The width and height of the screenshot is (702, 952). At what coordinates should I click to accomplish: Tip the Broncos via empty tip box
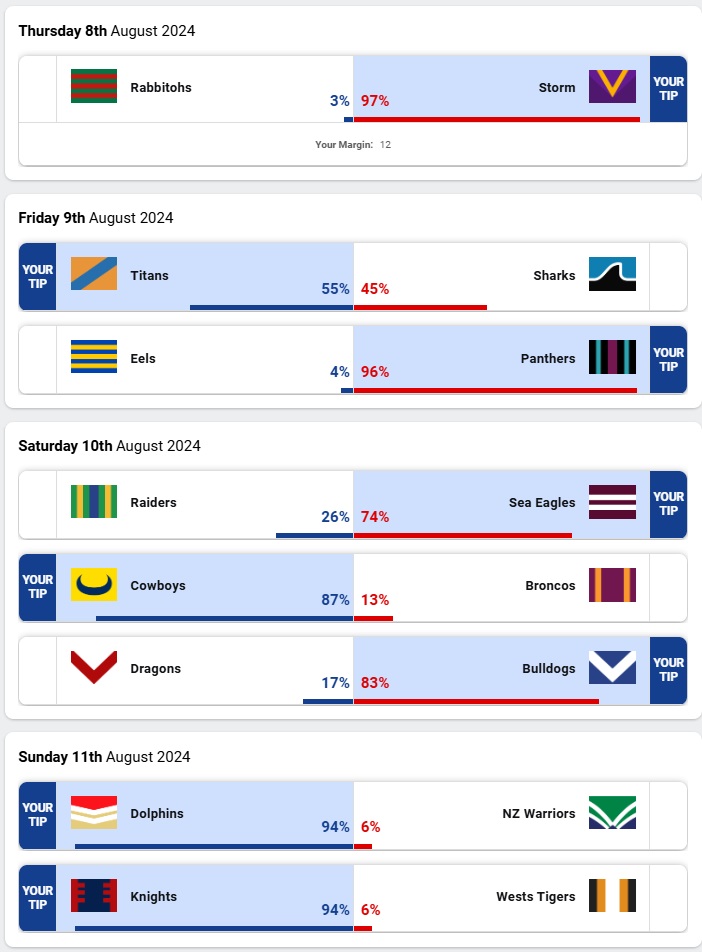[668, 587]
